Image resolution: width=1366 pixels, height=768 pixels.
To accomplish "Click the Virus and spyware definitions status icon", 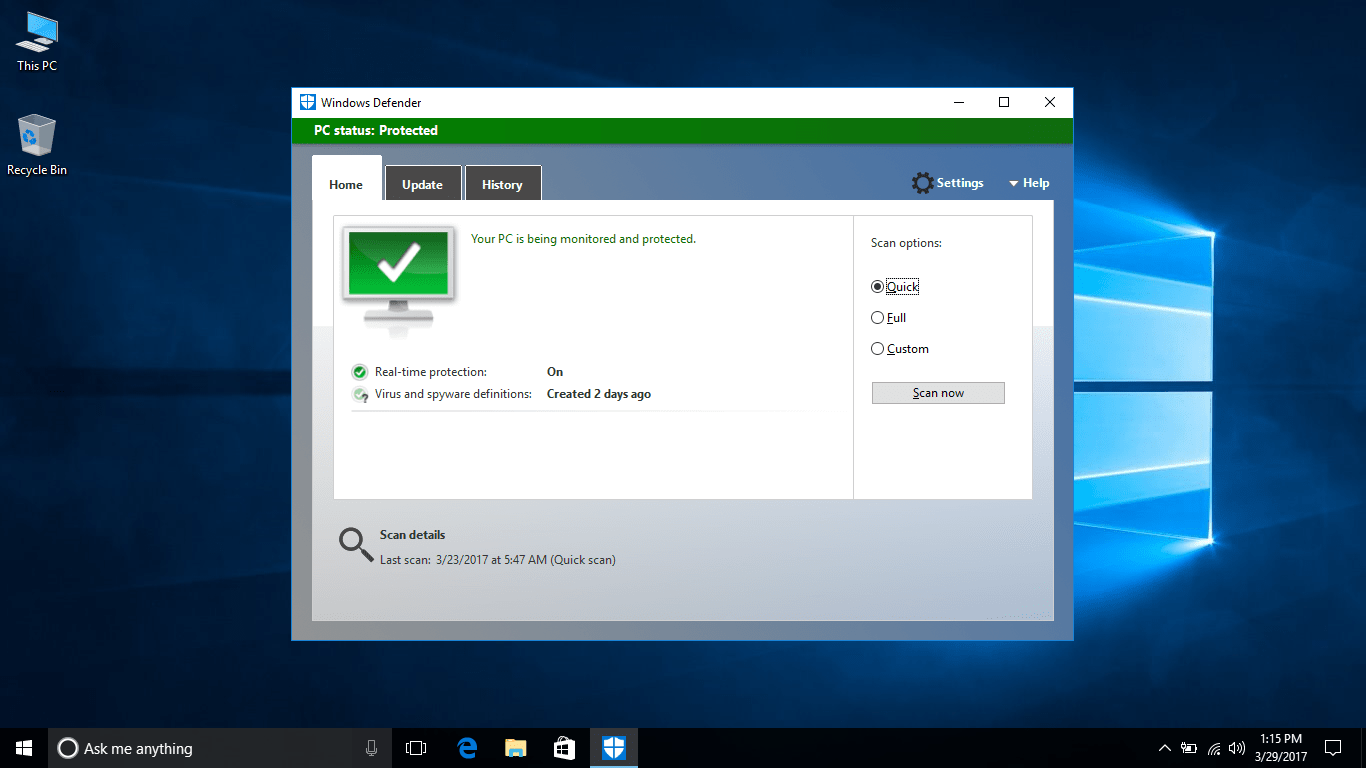I will tap(360, 395).
